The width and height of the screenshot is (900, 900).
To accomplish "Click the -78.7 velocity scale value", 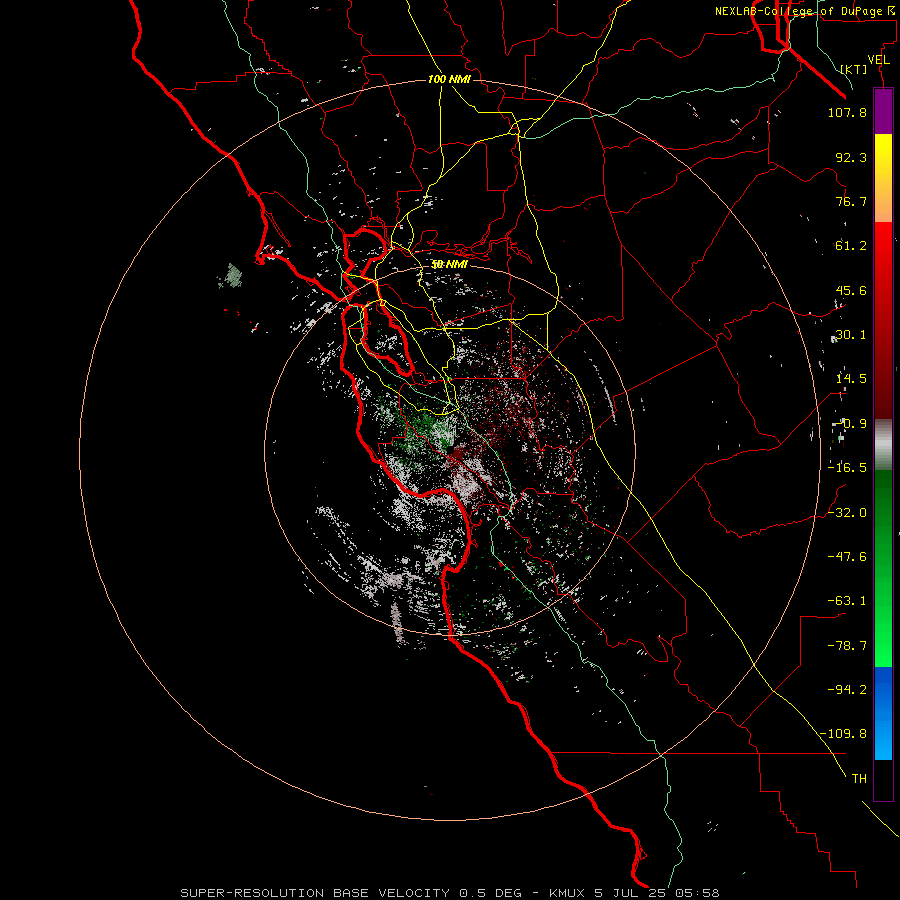I will pos(847,646).
